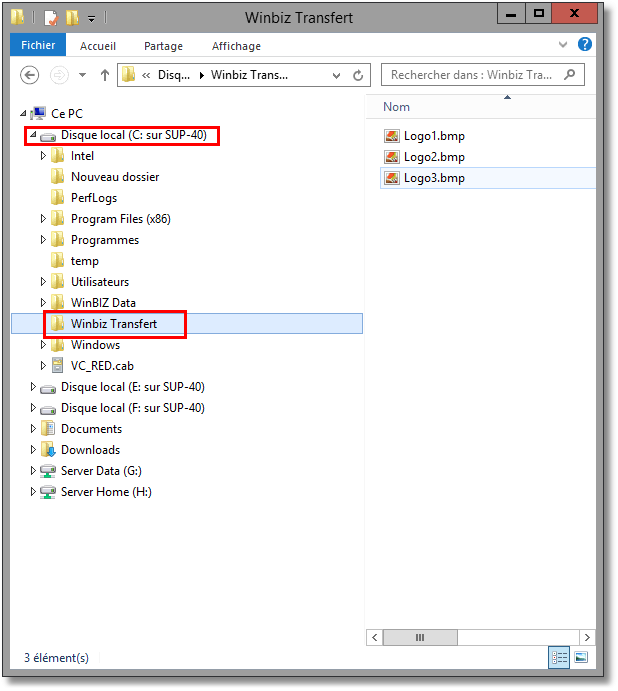618x691 pixels.
Task: Expand the Server Home (H:) node
Action: 33,491
